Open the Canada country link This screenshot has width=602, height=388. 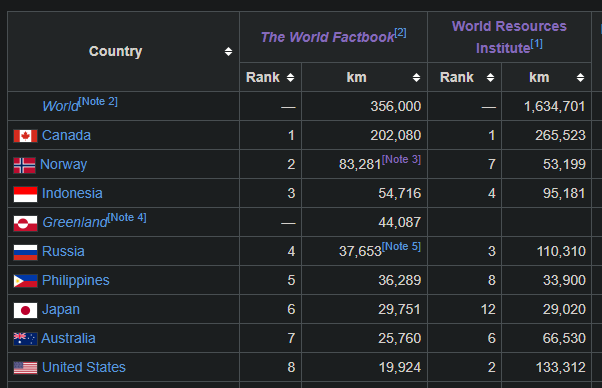point(66,135)
